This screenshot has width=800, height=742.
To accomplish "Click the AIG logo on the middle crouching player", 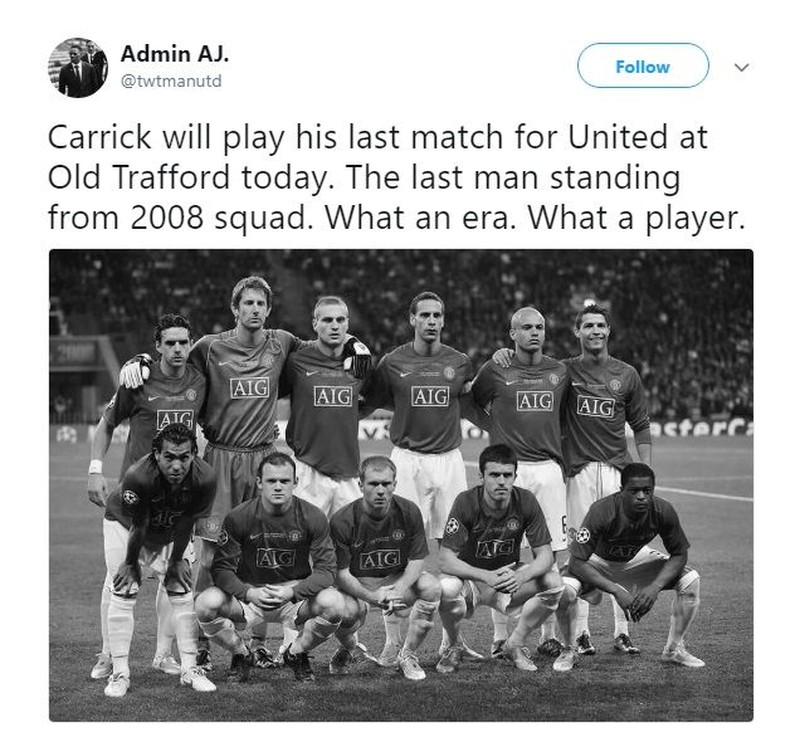I will pos(380,560).
